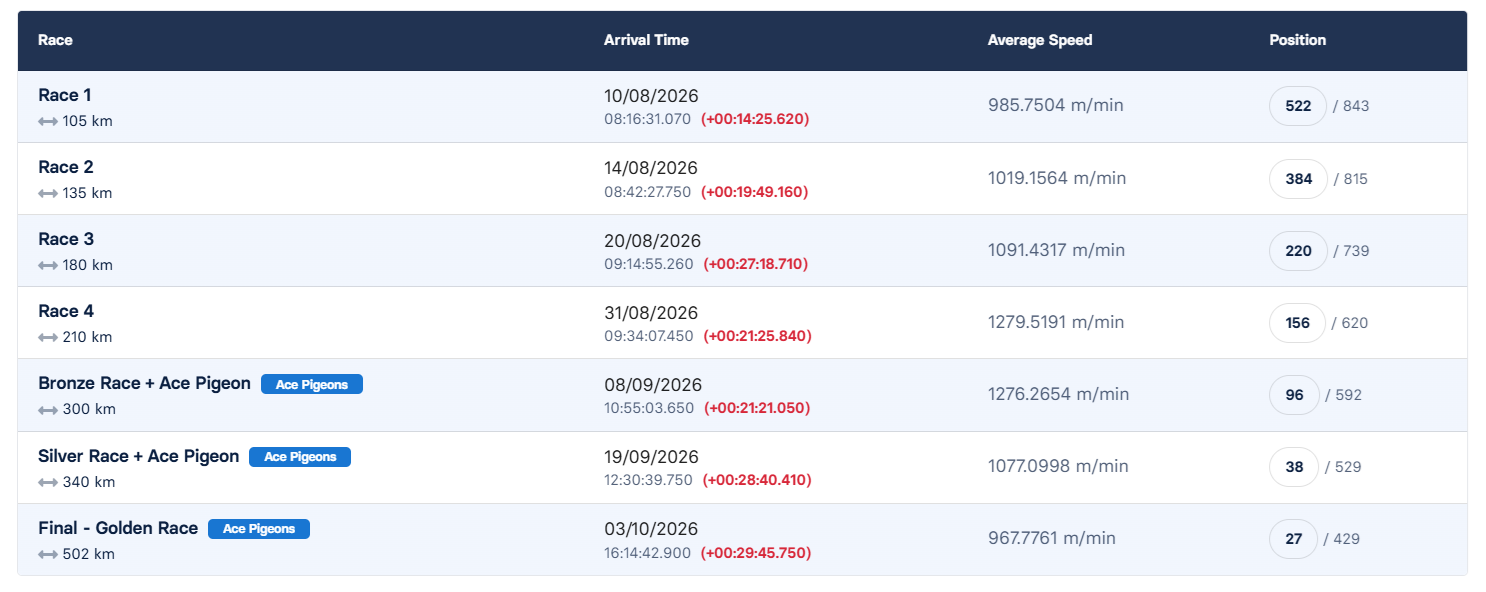This screenshot has width=1486, height=592.
Task: Sort by the Arrival Time column header
Action: pyautogui.click(x=646, y=40)
